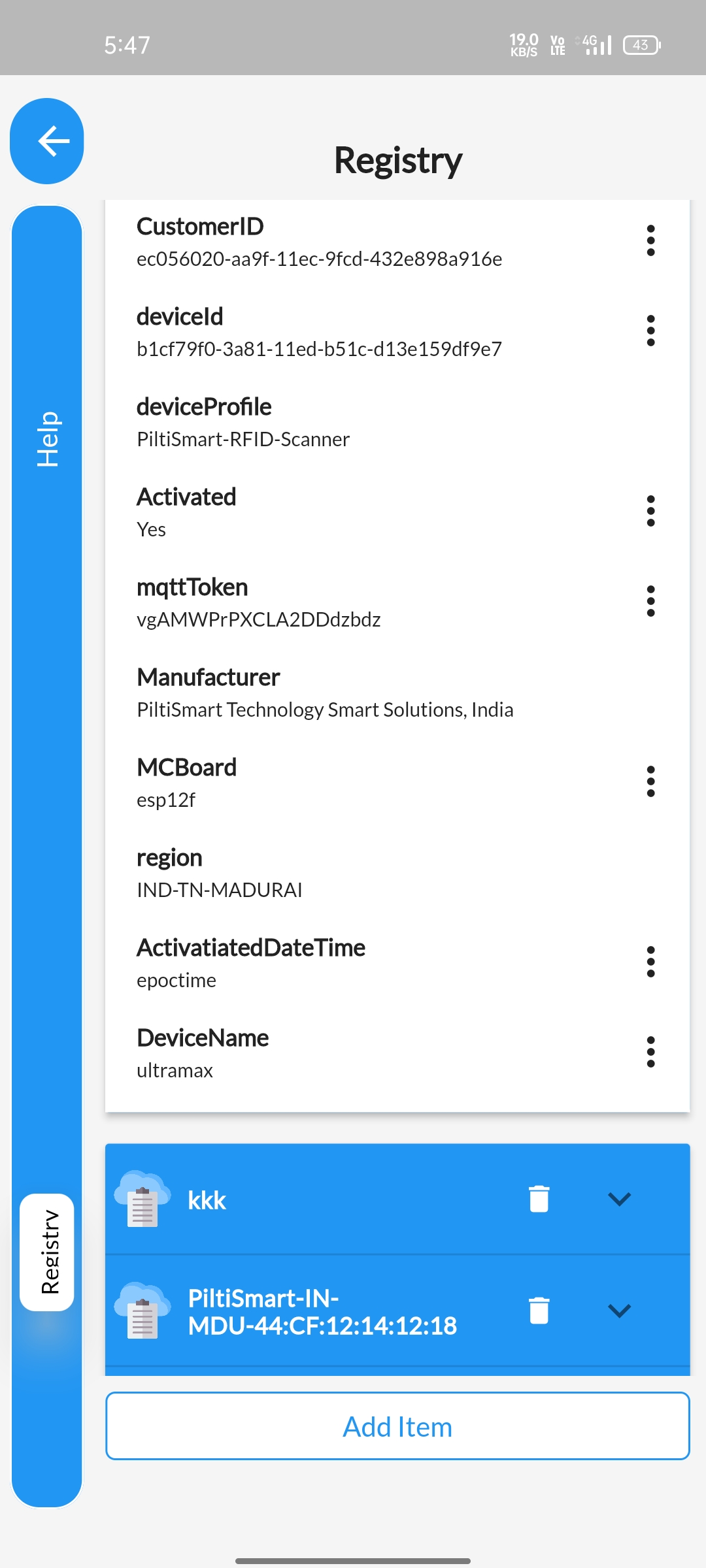Tap the battery indicator in status bar
The width and height of the screenshot is (706, 1568).
[642, 45]
